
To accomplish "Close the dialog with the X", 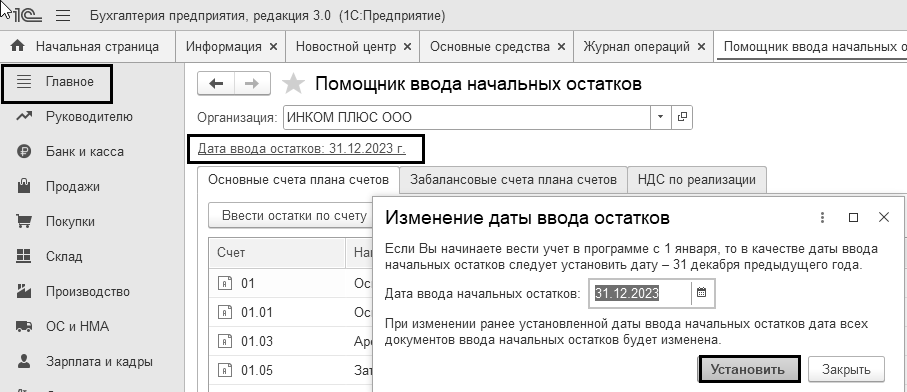I will [x=883, y=217].
